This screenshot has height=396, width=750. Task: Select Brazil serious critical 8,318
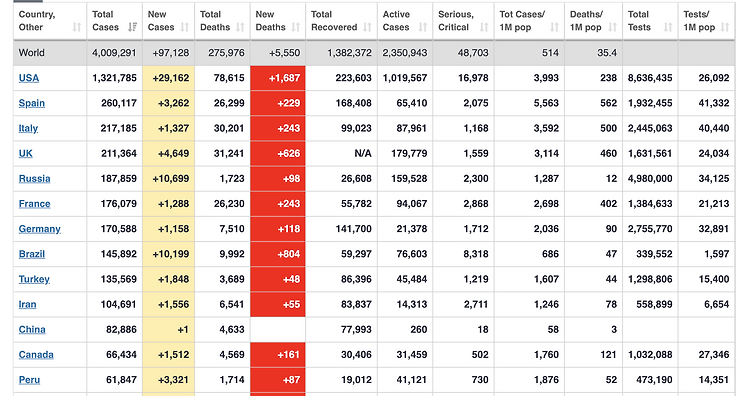point(476,254)
